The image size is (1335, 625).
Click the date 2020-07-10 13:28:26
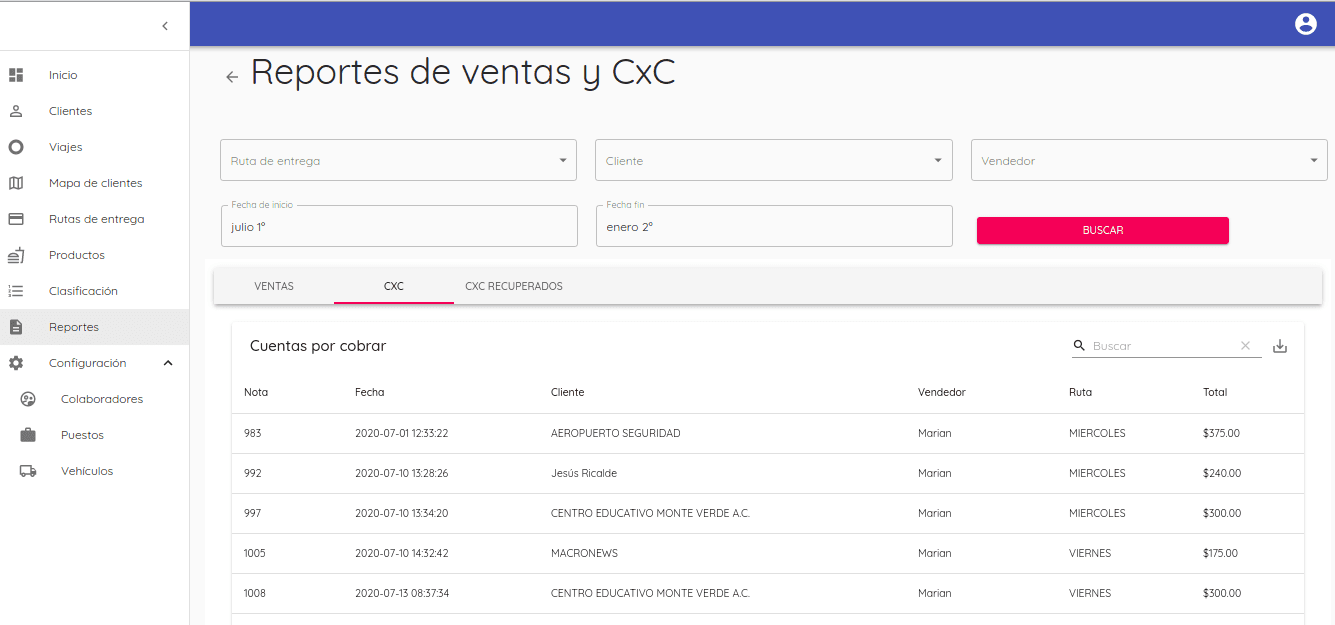click(401, 473)
